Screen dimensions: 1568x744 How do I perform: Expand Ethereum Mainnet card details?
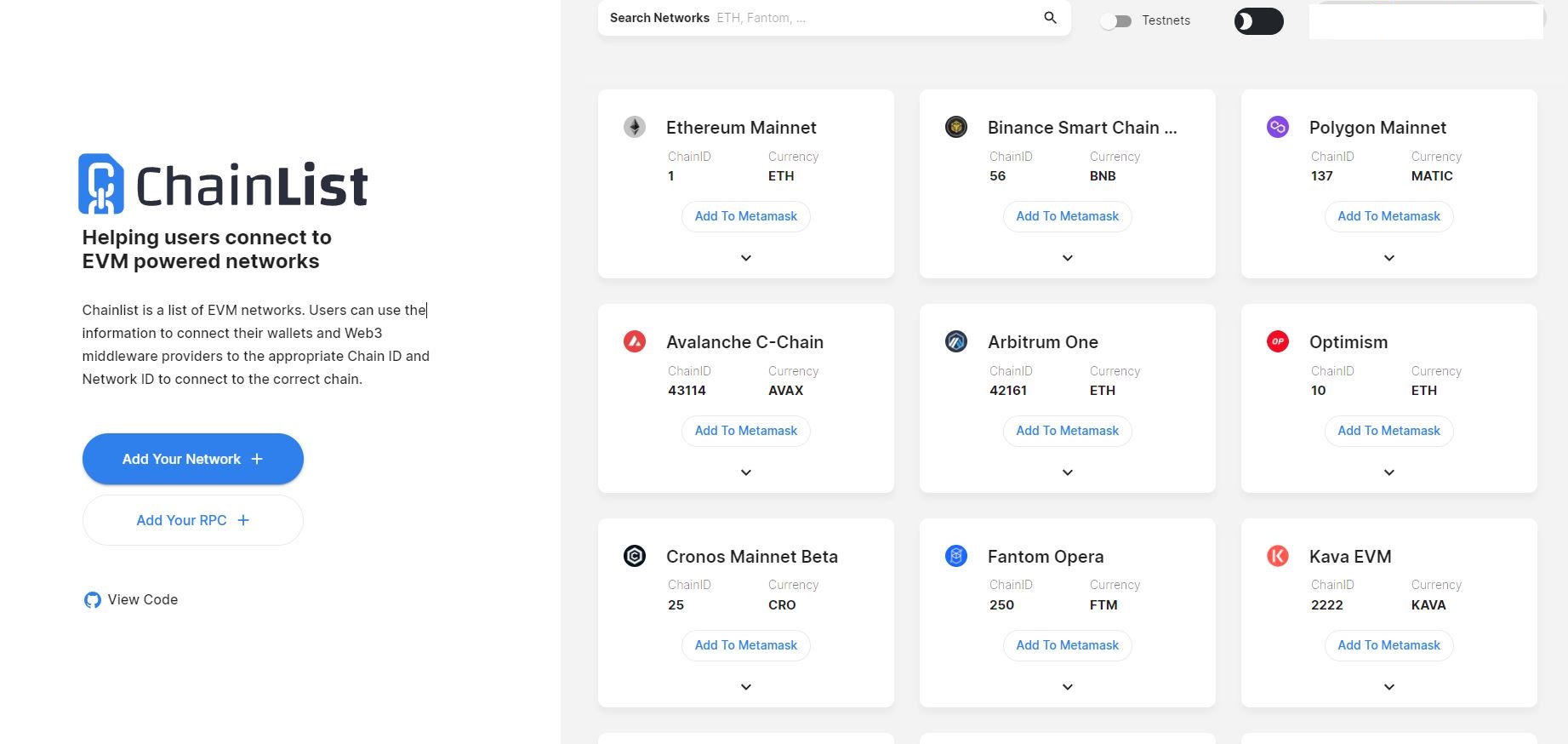(x=746, y=258)
